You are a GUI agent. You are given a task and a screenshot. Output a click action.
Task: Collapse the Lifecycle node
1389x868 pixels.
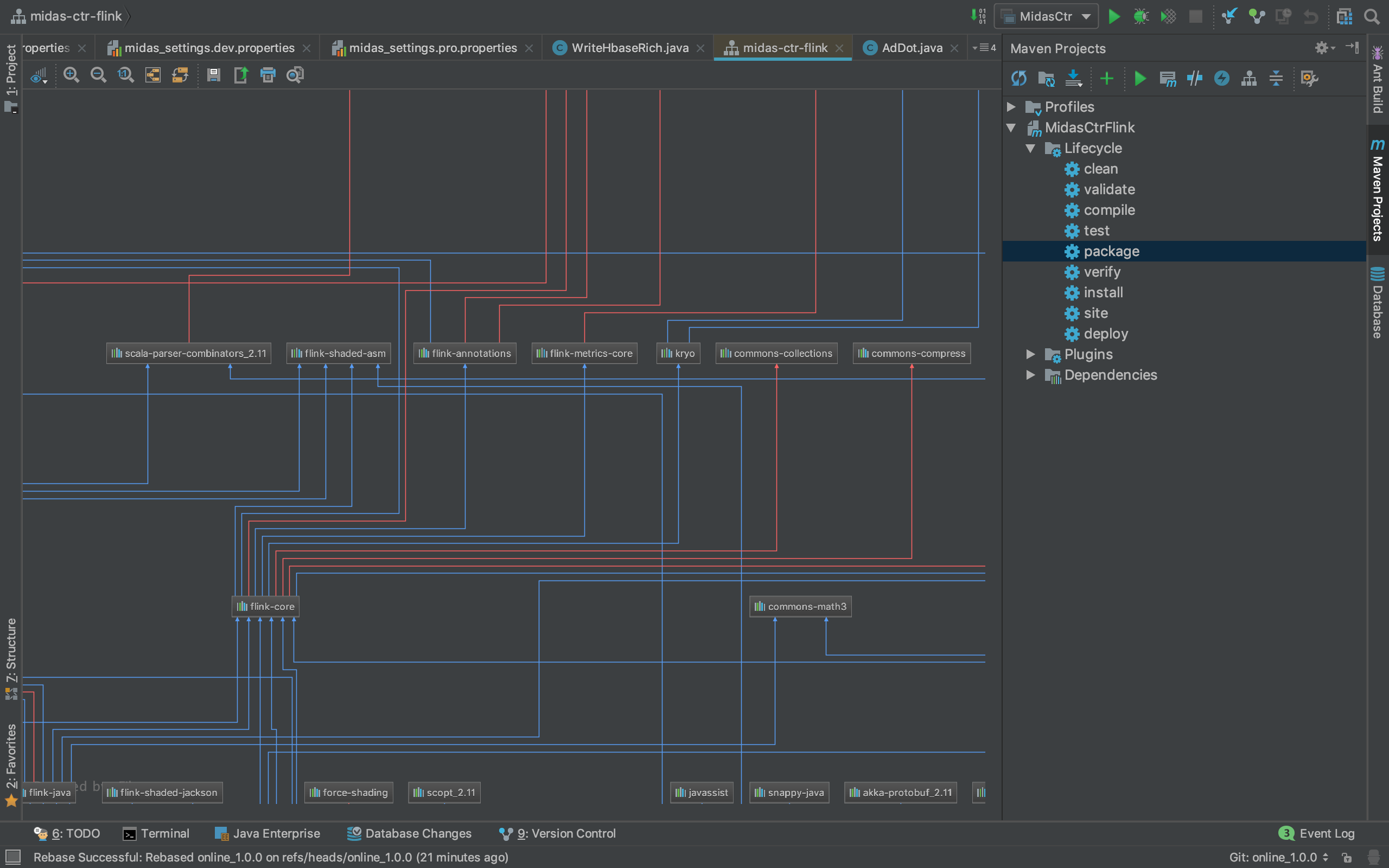[1031, 148]
